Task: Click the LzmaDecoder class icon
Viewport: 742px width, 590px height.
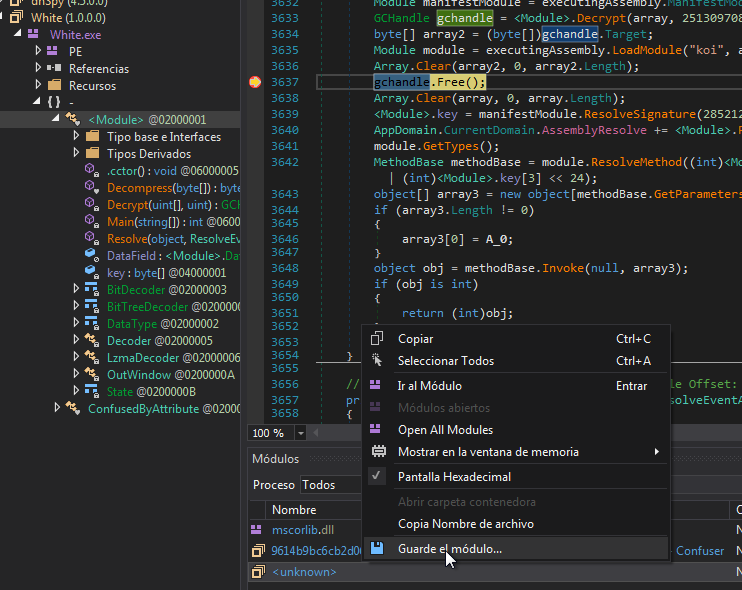Action: pos(92,357)
